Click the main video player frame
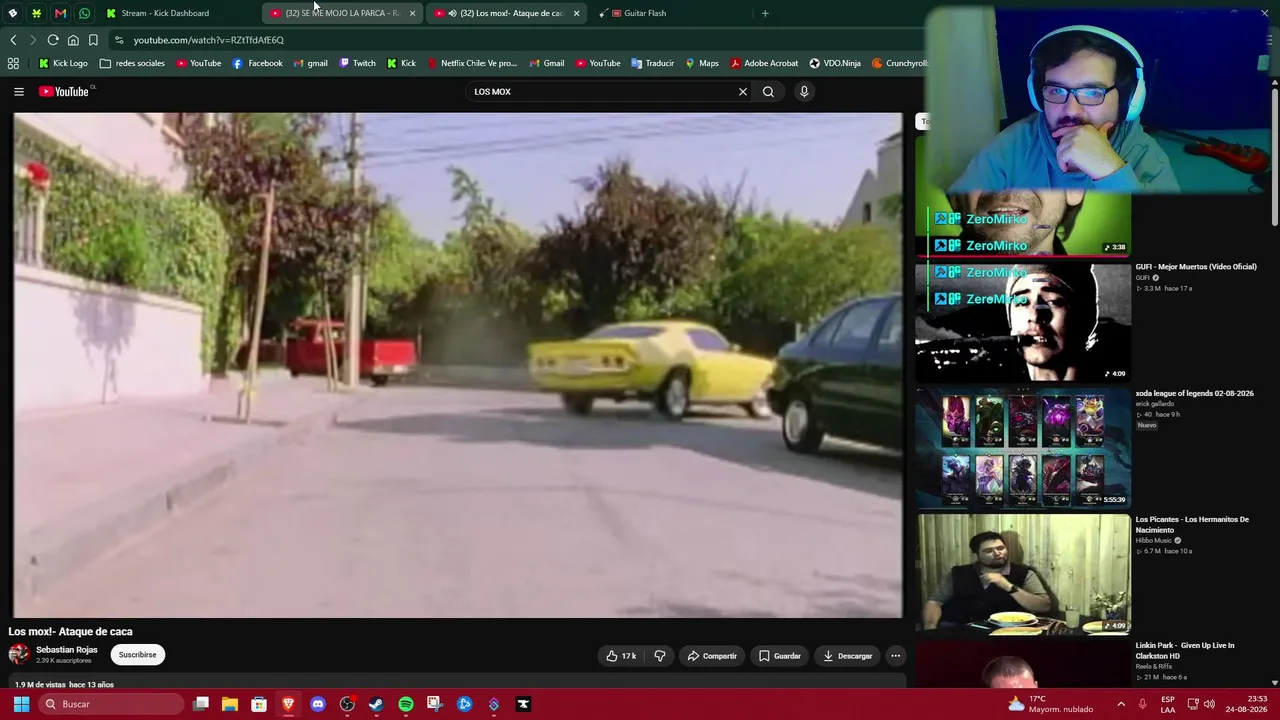The height and width of the screenshot is (720, 1280). coord(458,365)
